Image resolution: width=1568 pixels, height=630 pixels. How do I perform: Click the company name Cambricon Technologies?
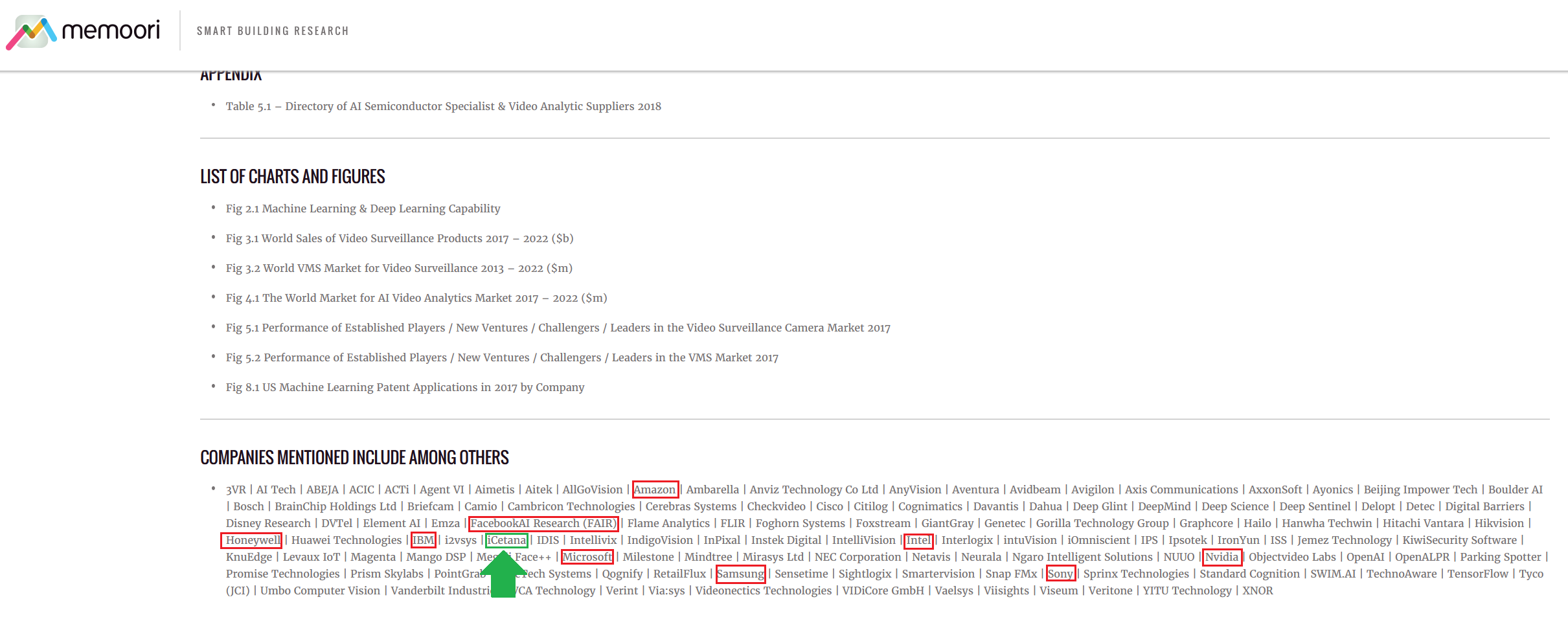tap(571, 506)
